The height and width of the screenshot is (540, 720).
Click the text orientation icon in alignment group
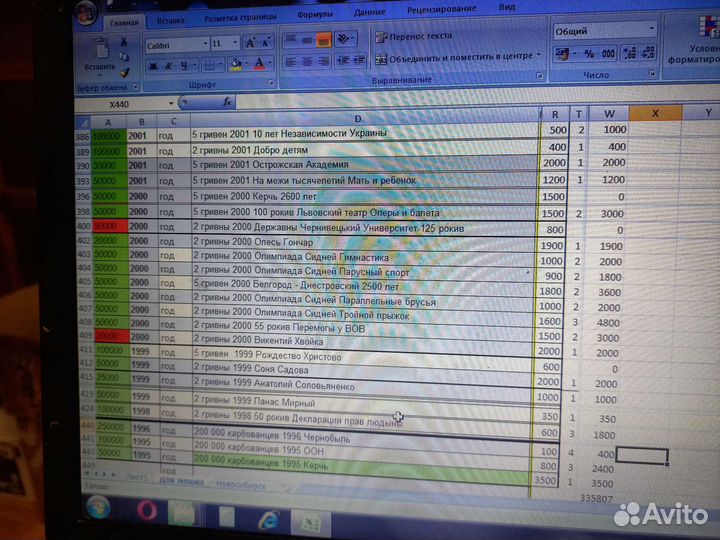[344, 39]
